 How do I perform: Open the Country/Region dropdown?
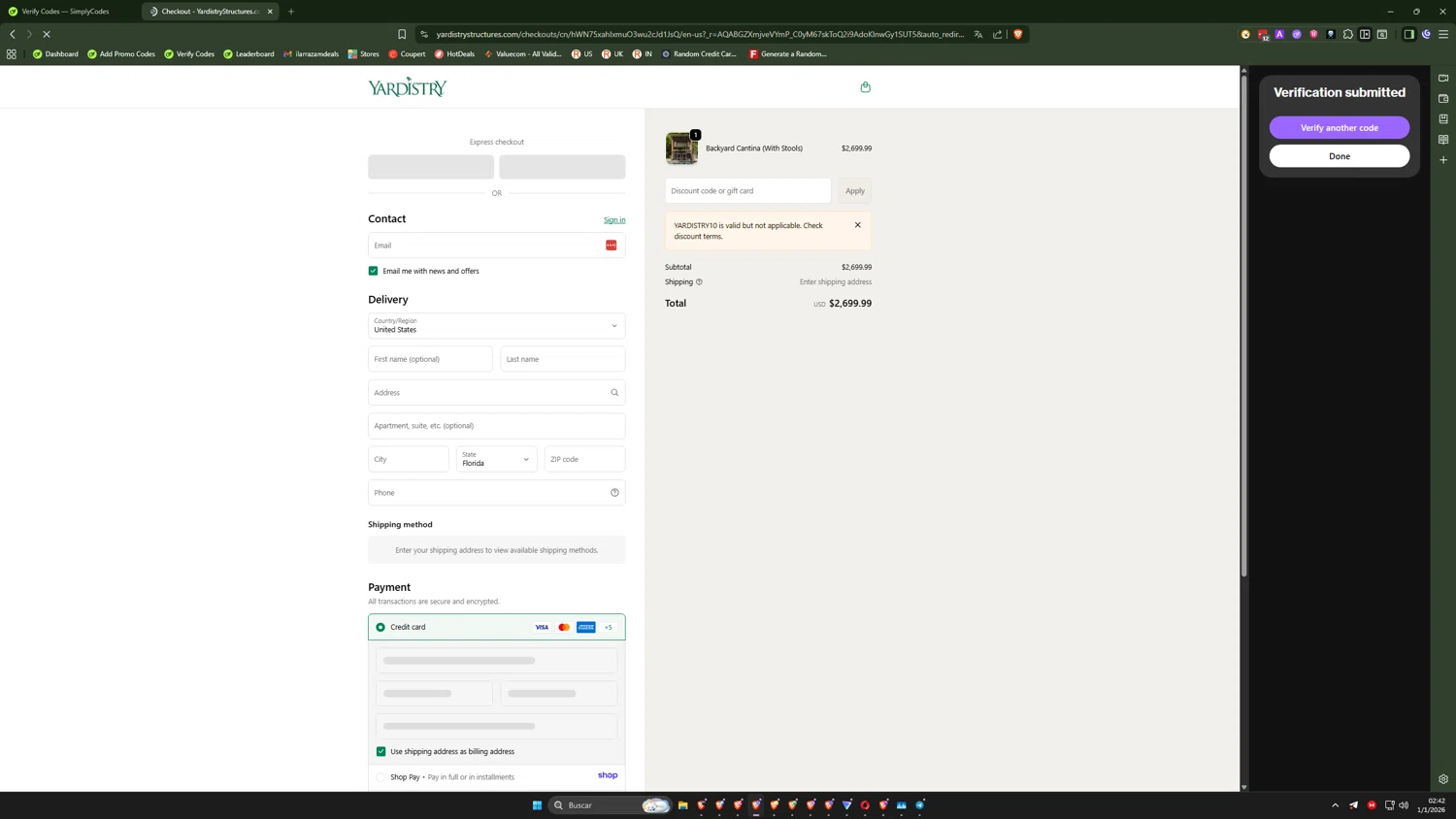pyautogui.click(x=496, y=326)
